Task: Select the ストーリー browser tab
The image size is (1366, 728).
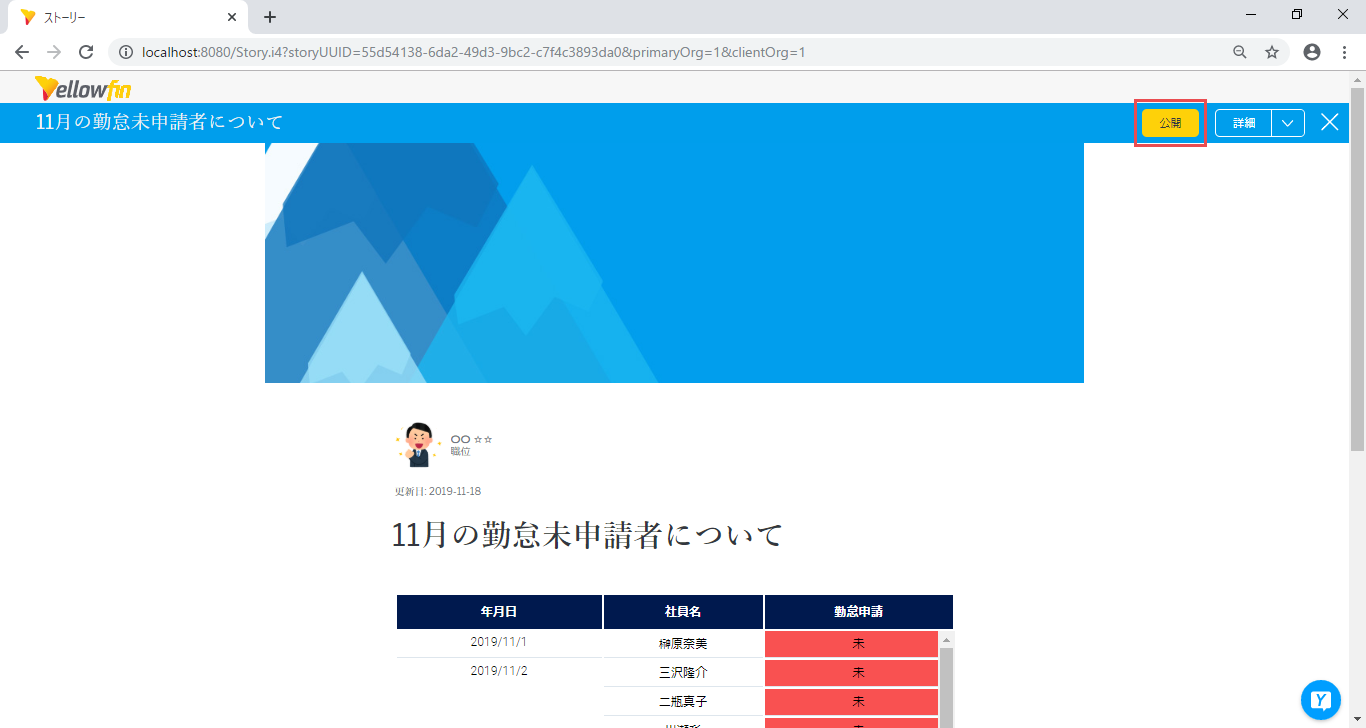Action: pos(128,17)
